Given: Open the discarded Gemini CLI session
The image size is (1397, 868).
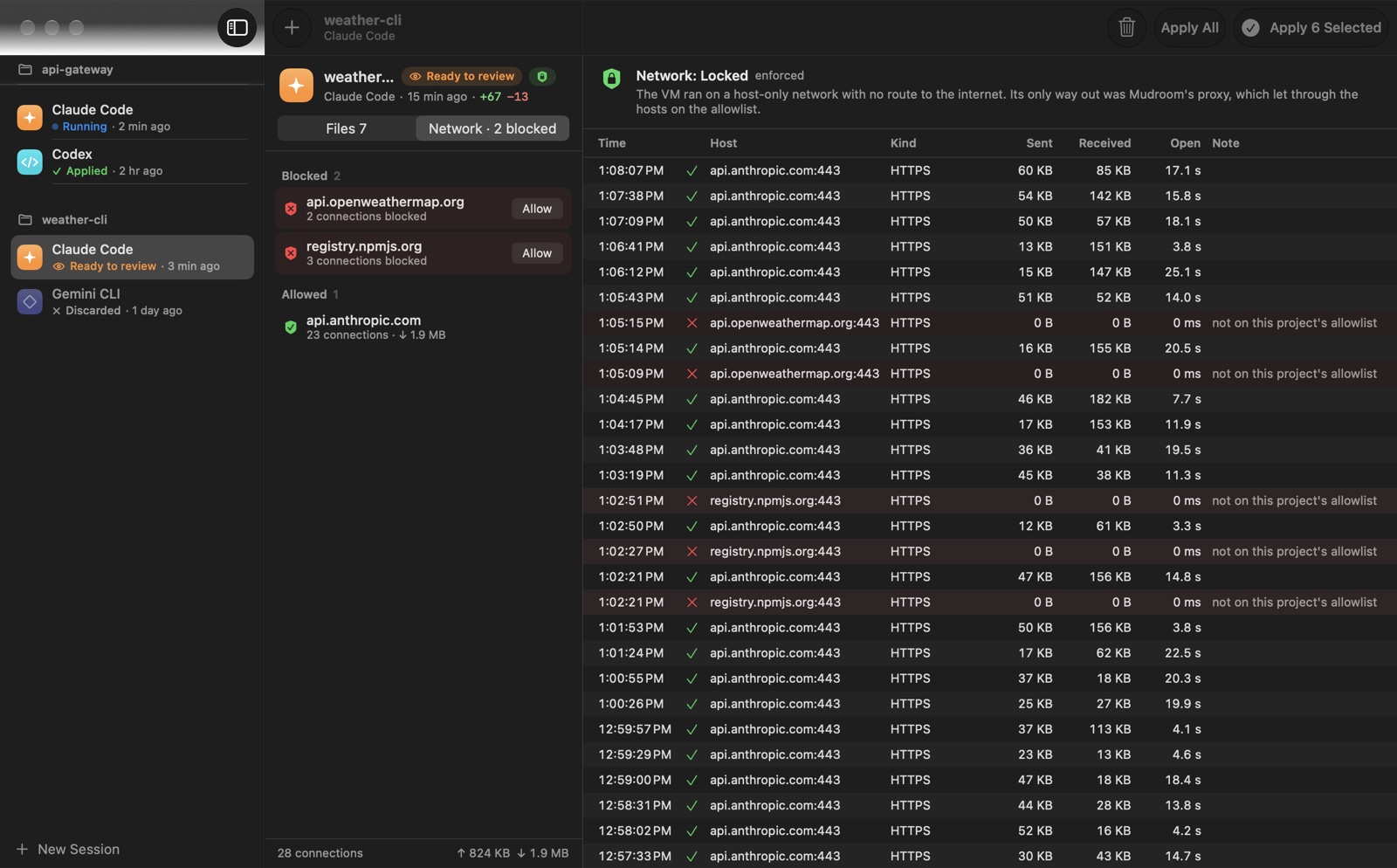Looking at the screenshot, I should click(132, 301).
